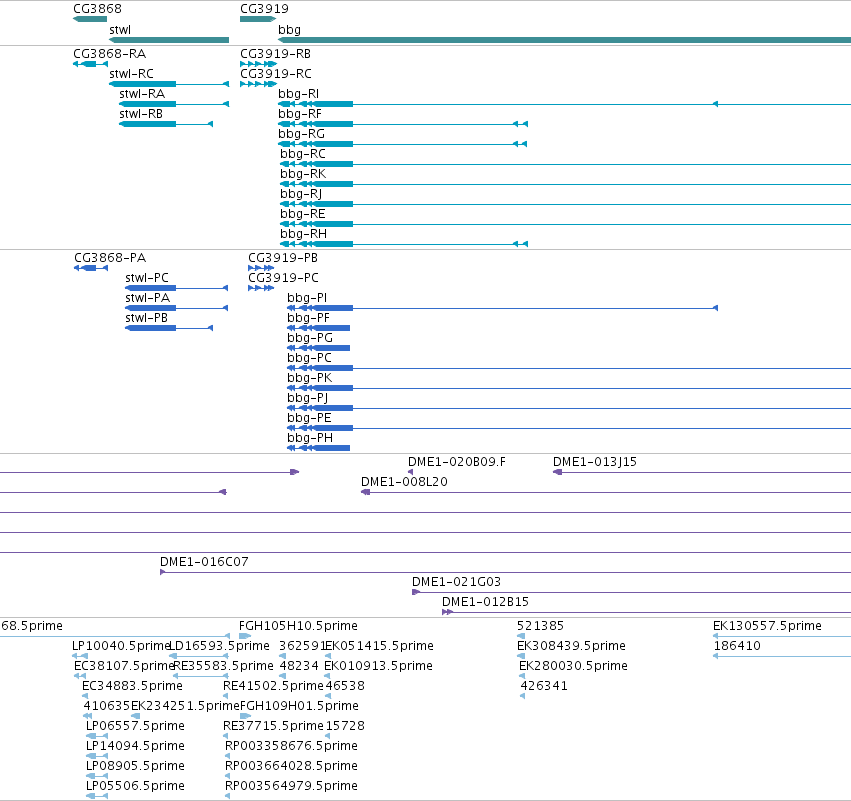Open the bbg-PI protein feature
This screenshot has width=851, height=801.
[307, 298]
